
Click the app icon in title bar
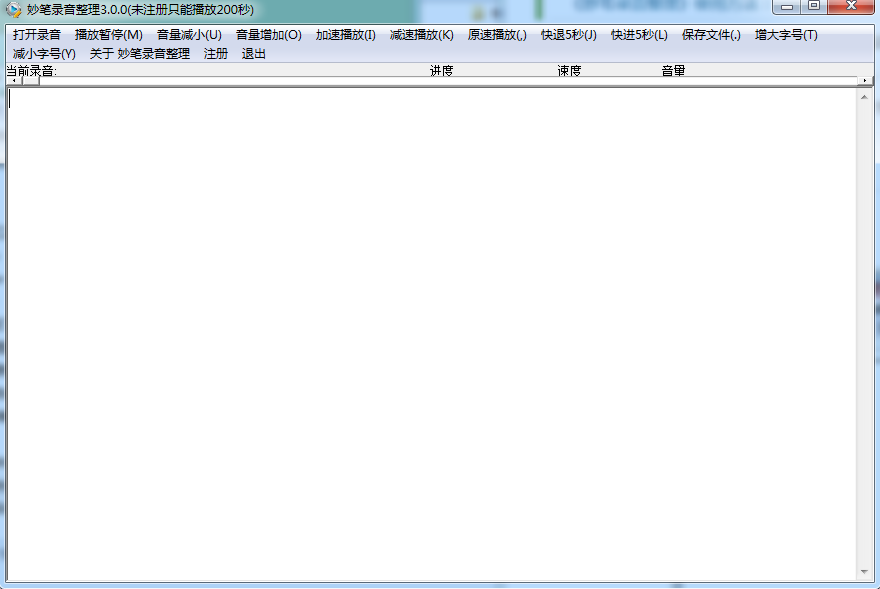click(x=13, y=10)
